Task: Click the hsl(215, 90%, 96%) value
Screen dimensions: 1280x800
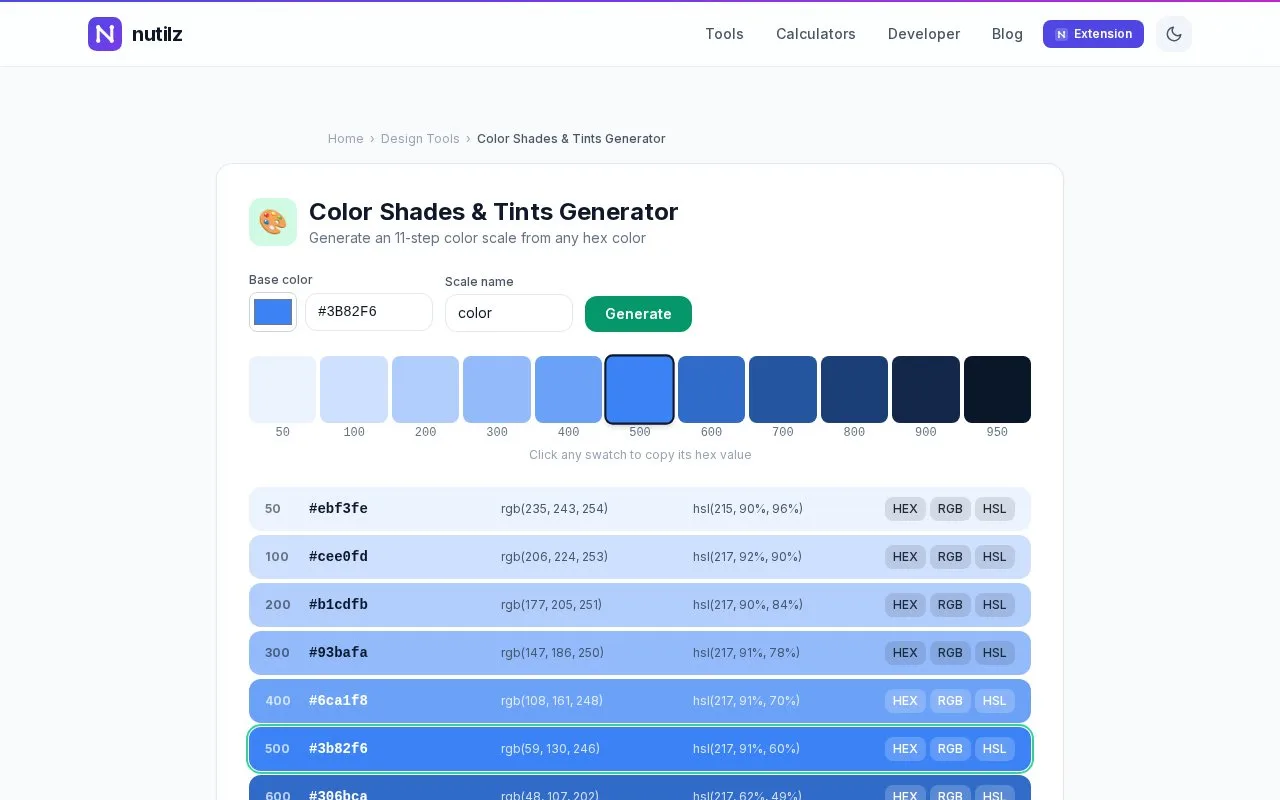Action: [x=748, y=509]
